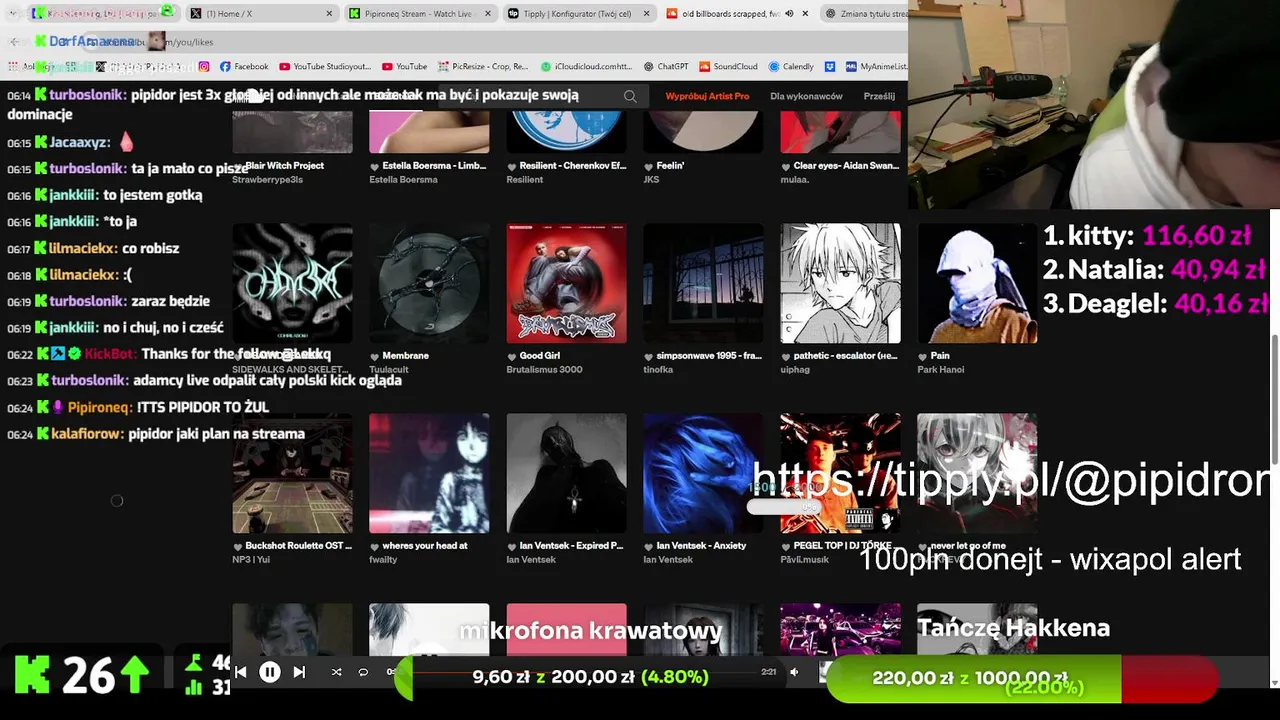Open the Instagram bookmark icon
This screenshot has height=720, width=1280.
coord(204,66)
